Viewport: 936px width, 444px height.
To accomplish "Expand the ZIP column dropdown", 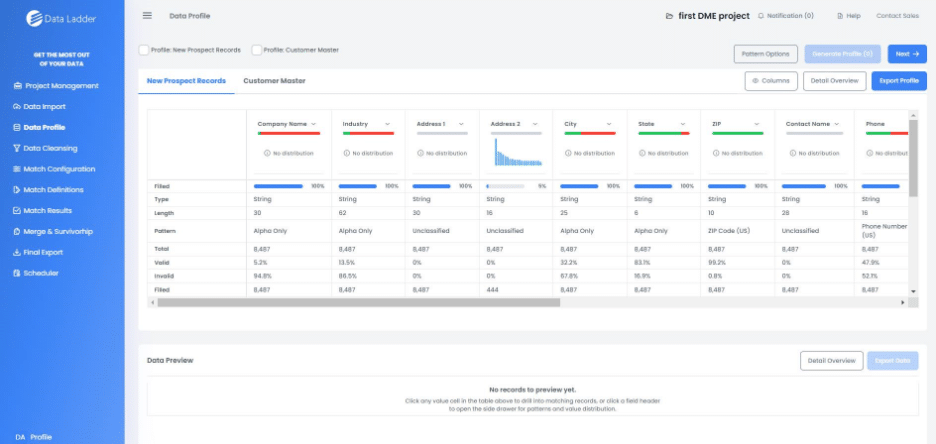I will coord(757,124).
